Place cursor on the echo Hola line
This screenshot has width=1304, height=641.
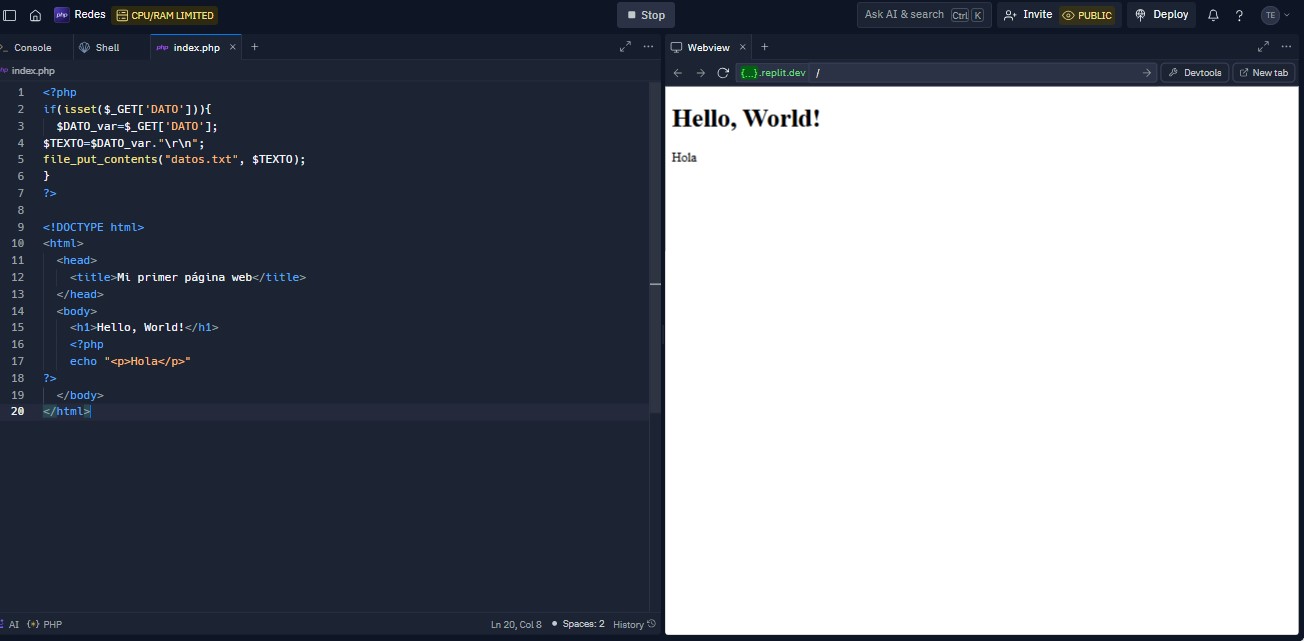(x=130, y=361)
